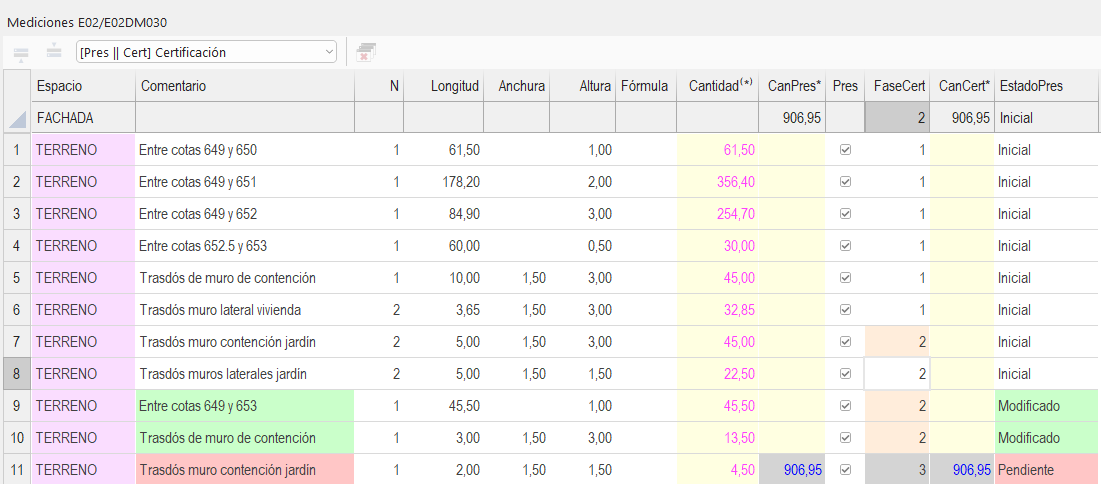
Task: Toggle the Pres checkbox in row 11
Action: tap(845, 469)
